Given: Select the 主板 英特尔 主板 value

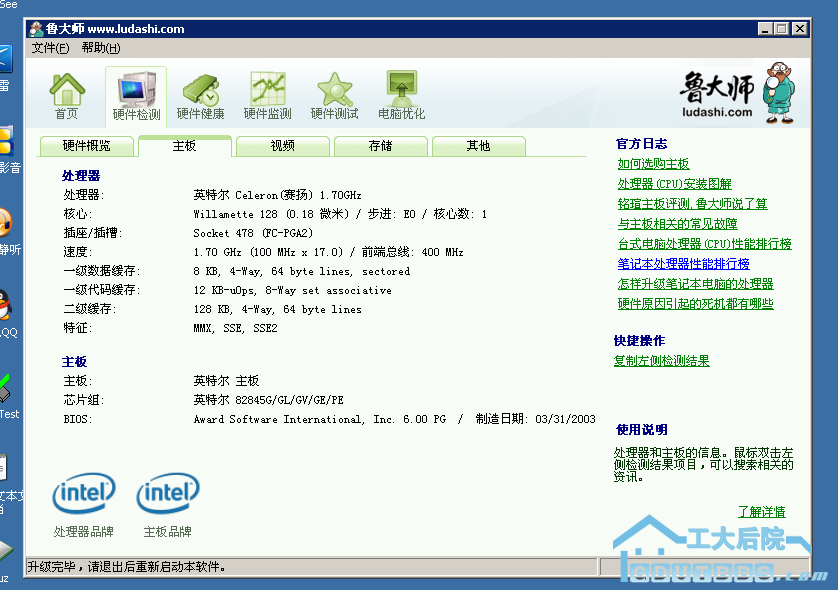Looking at the screenshot, I should point(226,381).
